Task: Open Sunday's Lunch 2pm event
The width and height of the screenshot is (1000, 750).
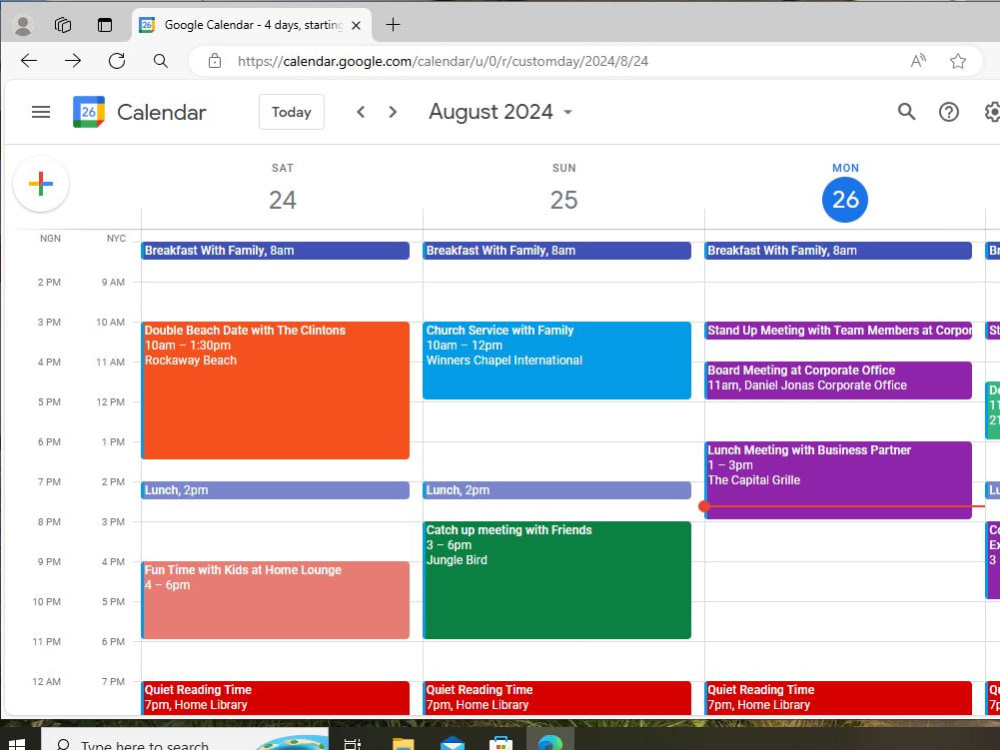Action: 557,490
